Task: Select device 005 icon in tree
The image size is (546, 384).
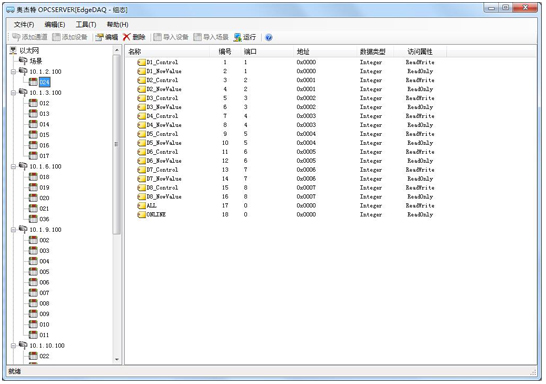Action: (x=33, y=272)
